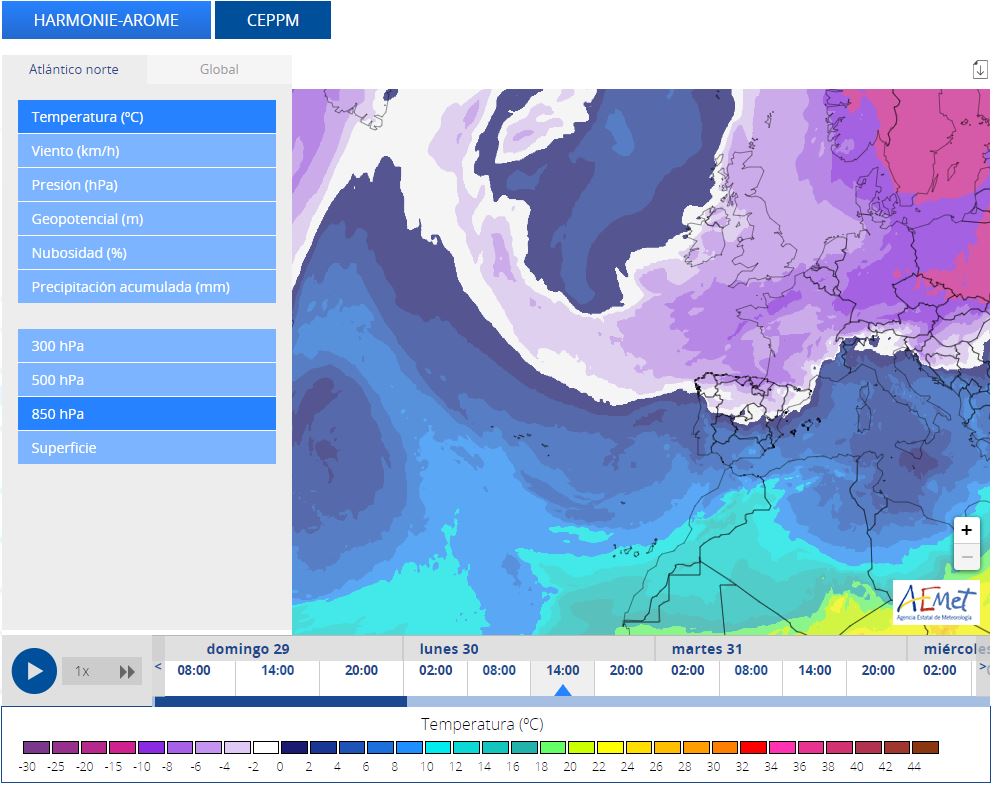Screen dimensions: 994x787
Task: Display Precipitación acumulada (mm)
Action: point(146,287)
